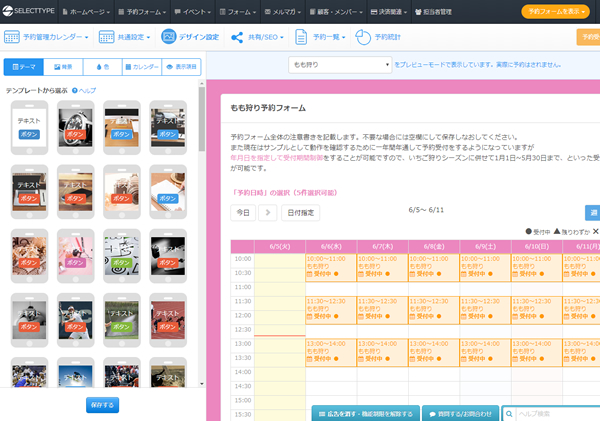Click the ヘルプ help link icon

pos(74,90)
